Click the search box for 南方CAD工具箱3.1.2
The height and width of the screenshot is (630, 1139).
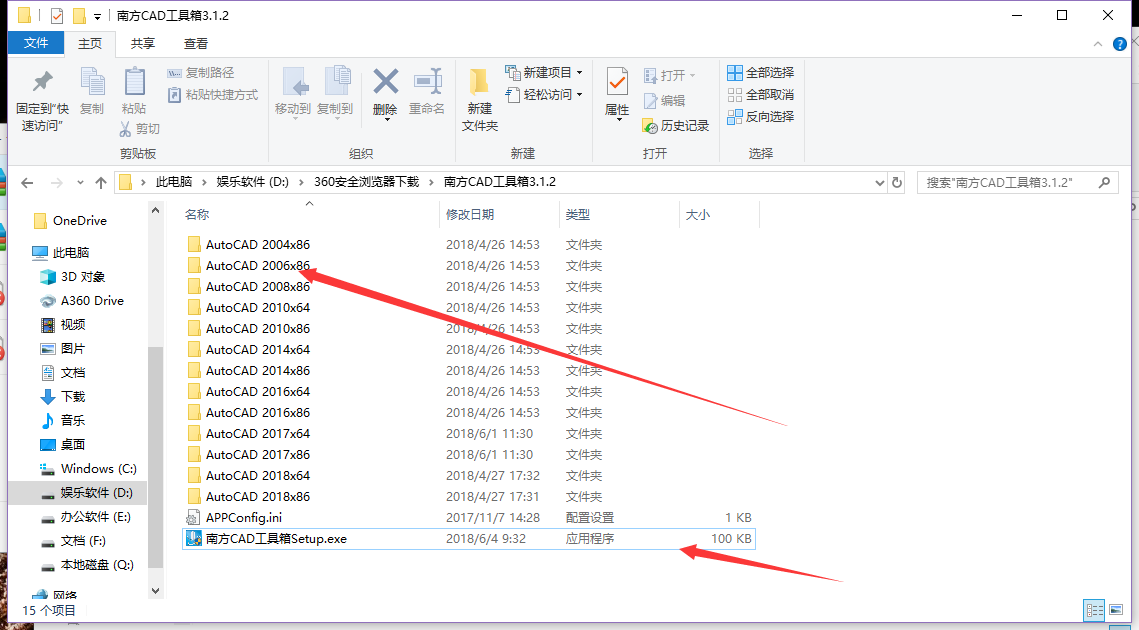tap(1017, 182)
